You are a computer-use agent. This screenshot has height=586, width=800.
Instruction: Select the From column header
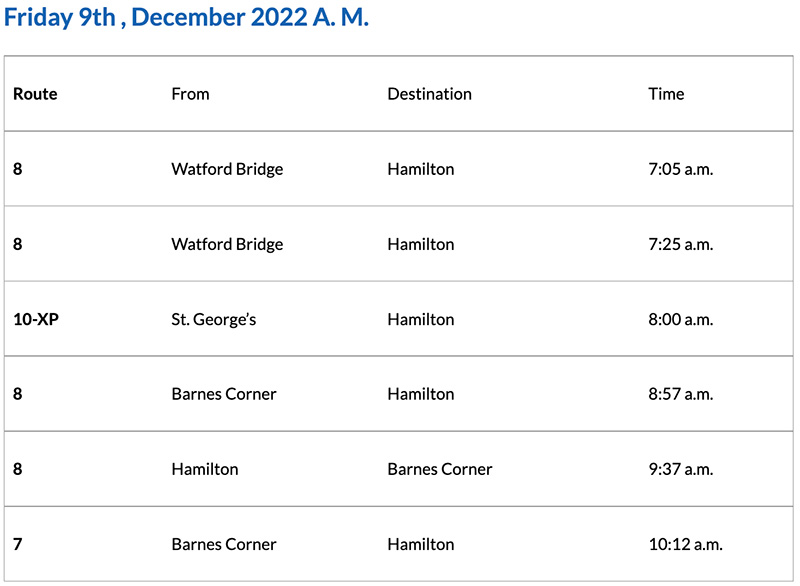point(190,94)
